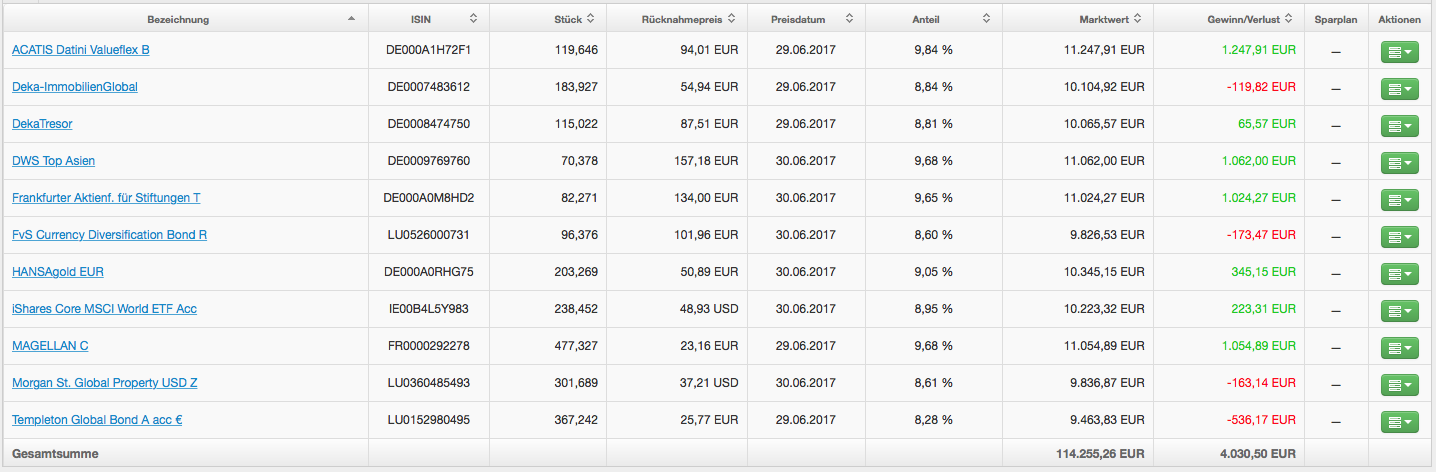The width and height of the screenshot is (1436, 472).
Task: Click action button for Templeton Global Bond
Action: coord(1399,422)
